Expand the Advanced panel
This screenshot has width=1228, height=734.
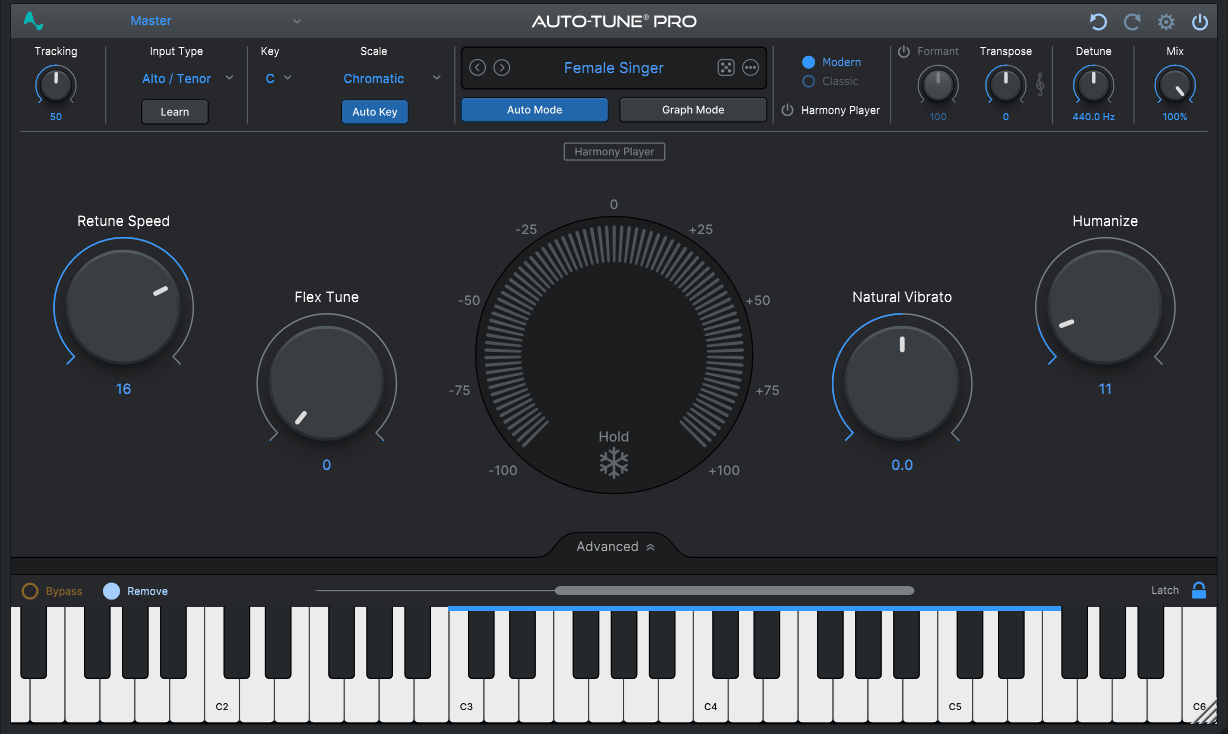[x=616, y=546]
